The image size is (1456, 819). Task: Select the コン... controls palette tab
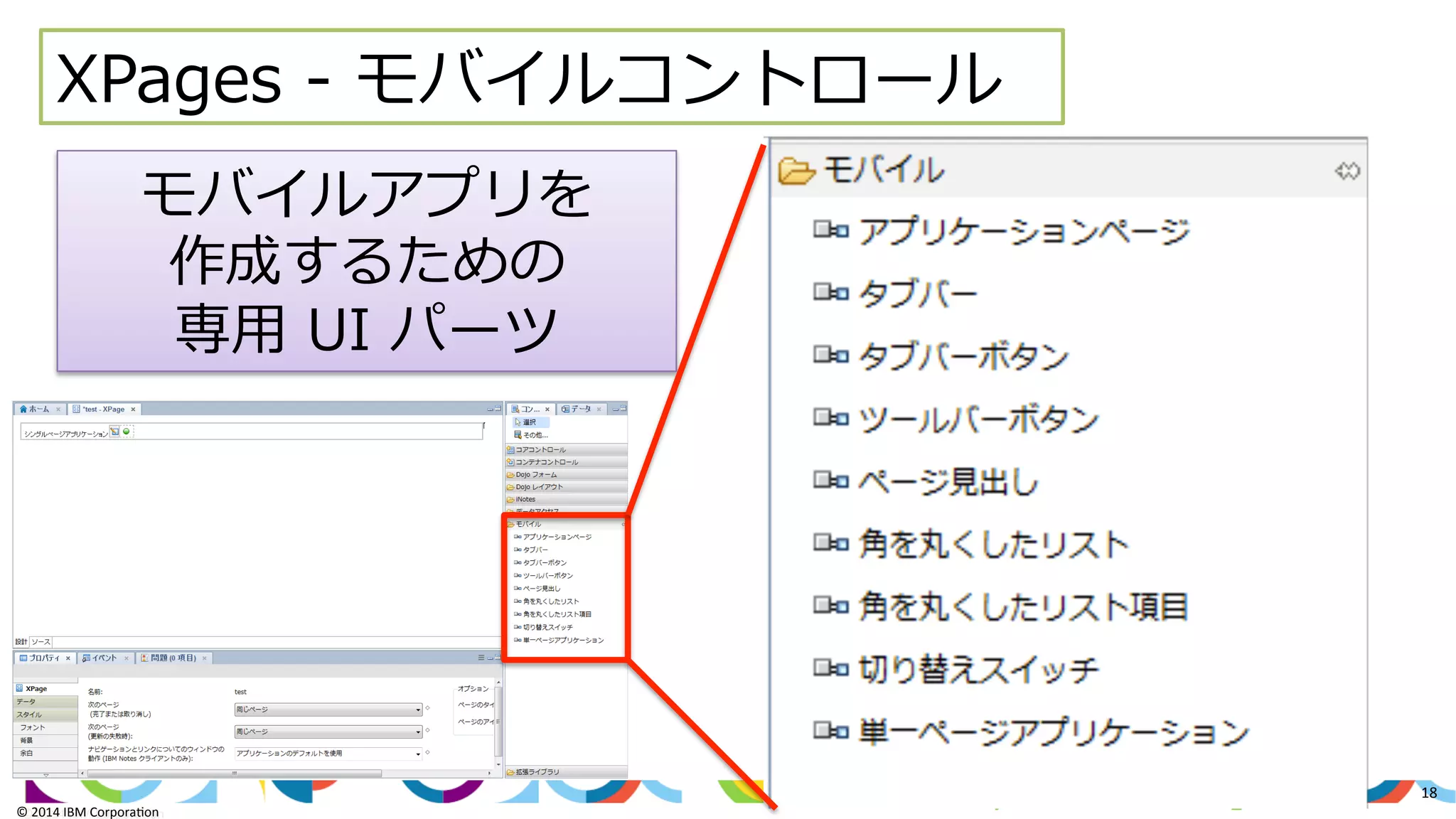click(x=530, y=409)
